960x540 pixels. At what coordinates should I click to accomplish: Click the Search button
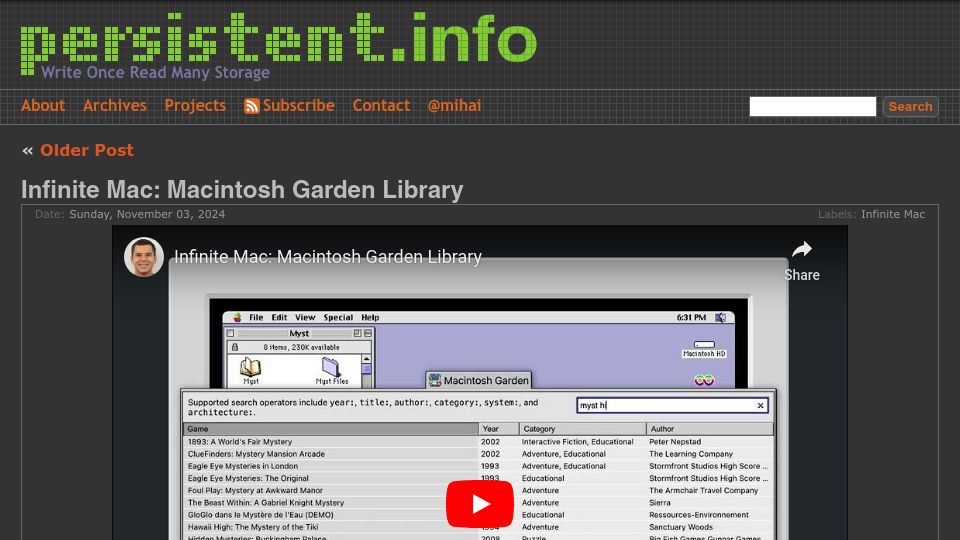(x=910, y=107)
